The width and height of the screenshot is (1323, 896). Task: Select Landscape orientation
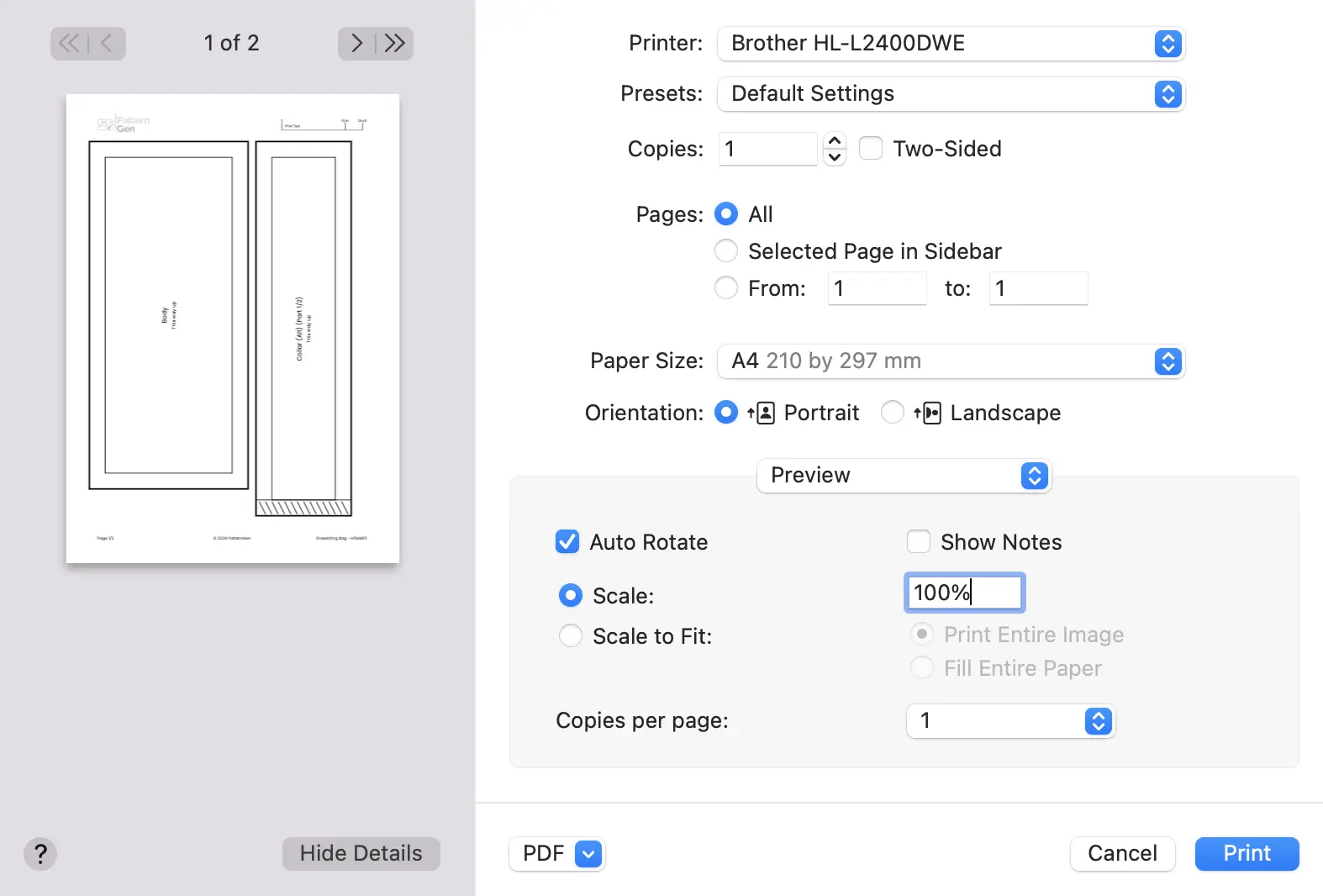pyautogui.click(x=893, y=413)
